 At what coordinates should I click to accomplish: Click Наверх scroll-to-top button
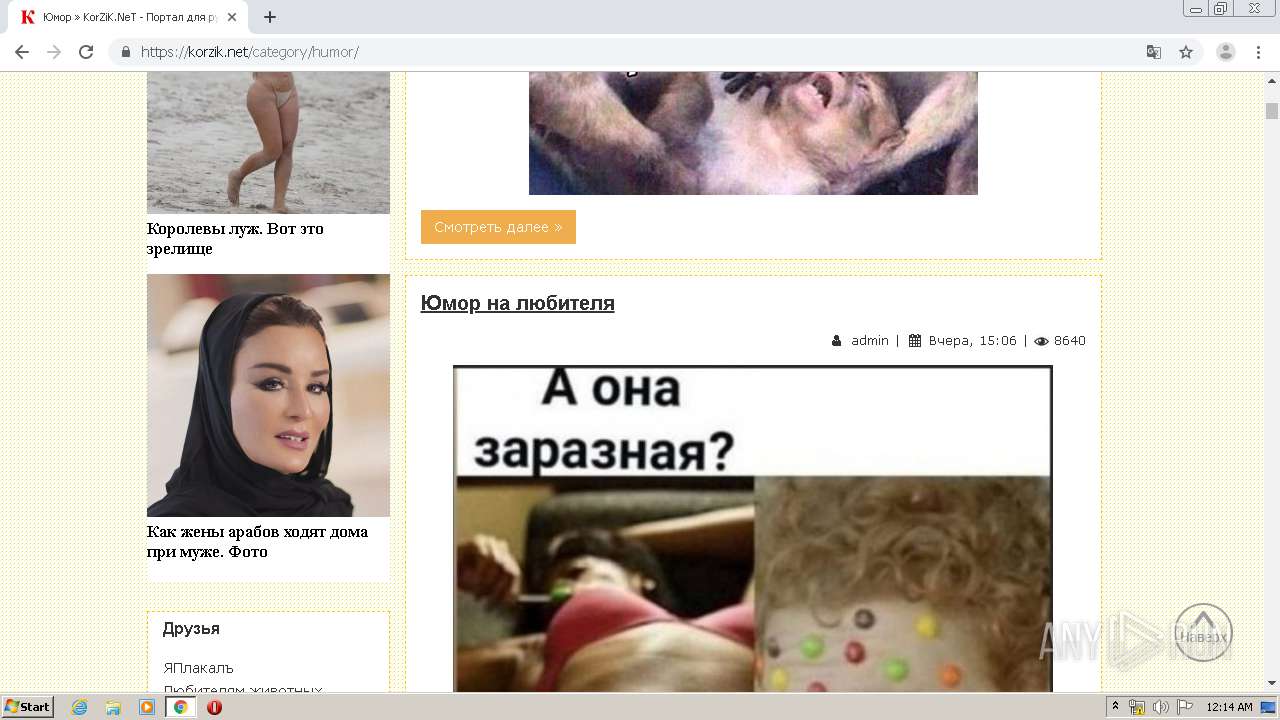click(x=1203, y=633)
